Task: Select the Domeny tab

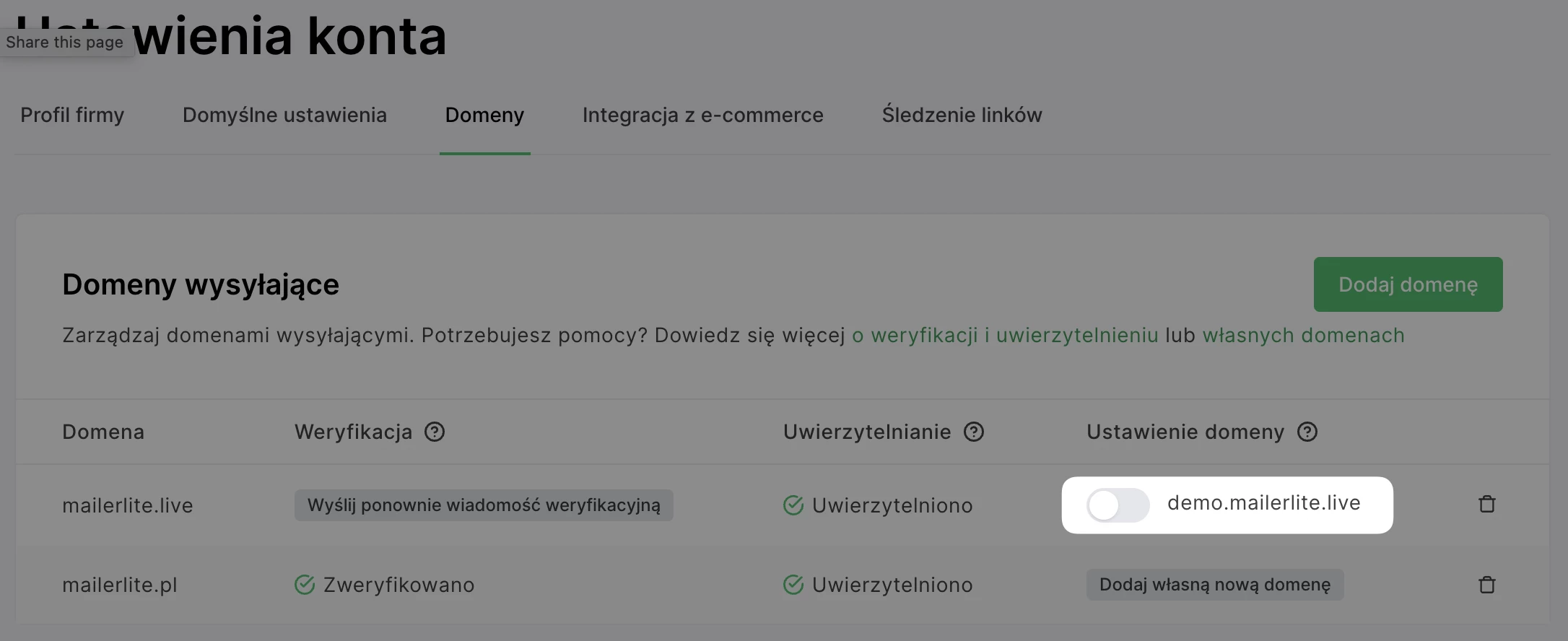Action: (x=484, y=115)
